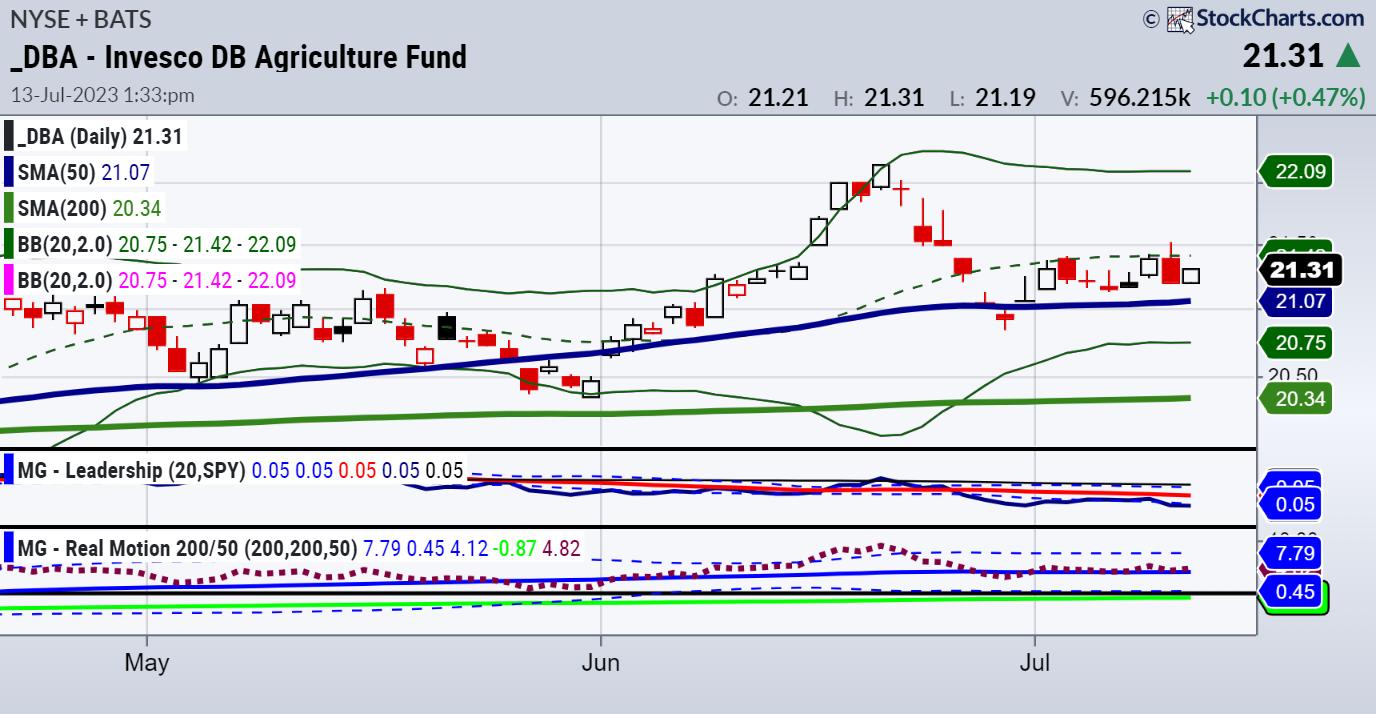Click the blue MG - Leadership legend marker
Image resolution: width=1376 pixels, height=714 pixels.
9,469
